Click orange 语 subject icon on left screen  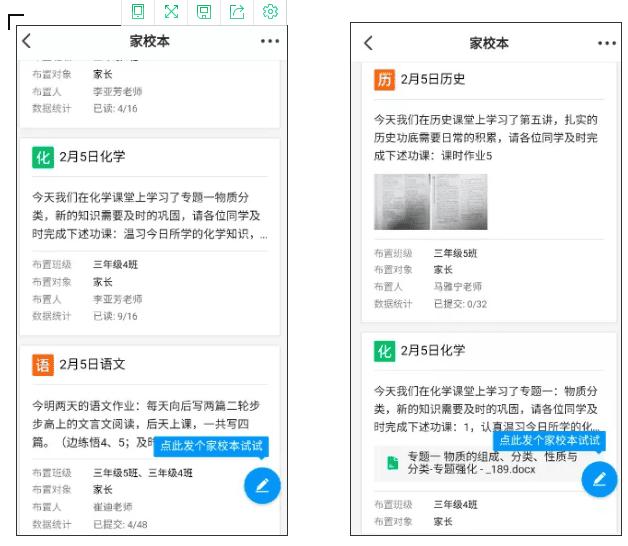[43, 365]
